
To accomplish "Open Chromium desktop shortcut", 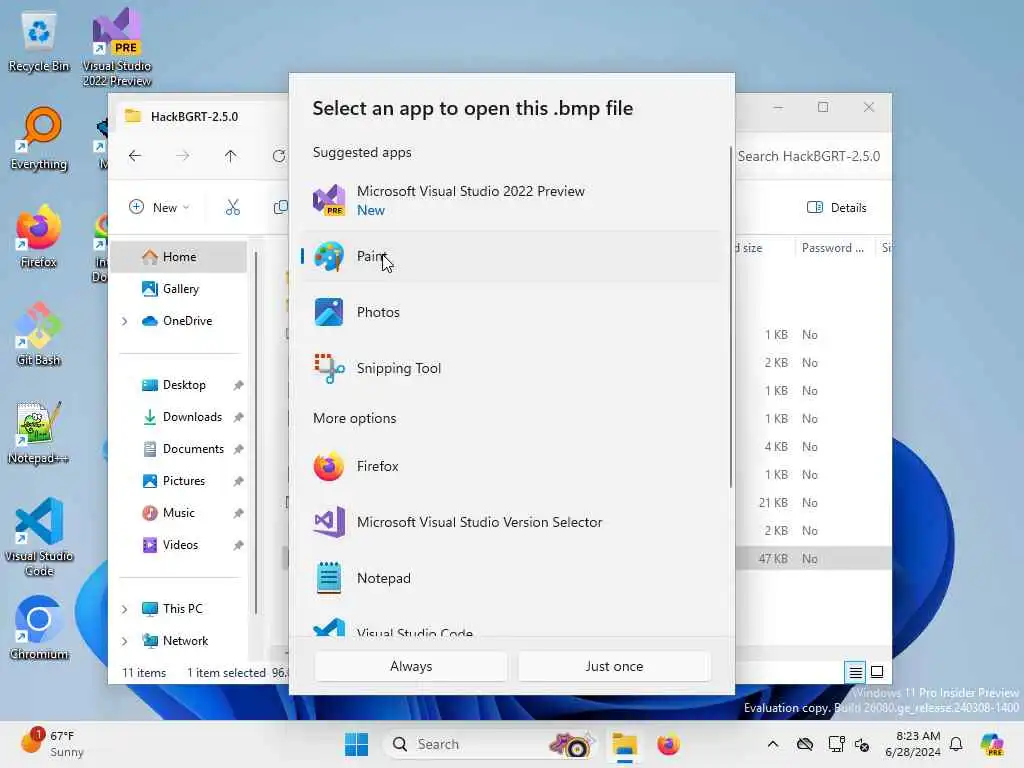I will coord(39,628).
